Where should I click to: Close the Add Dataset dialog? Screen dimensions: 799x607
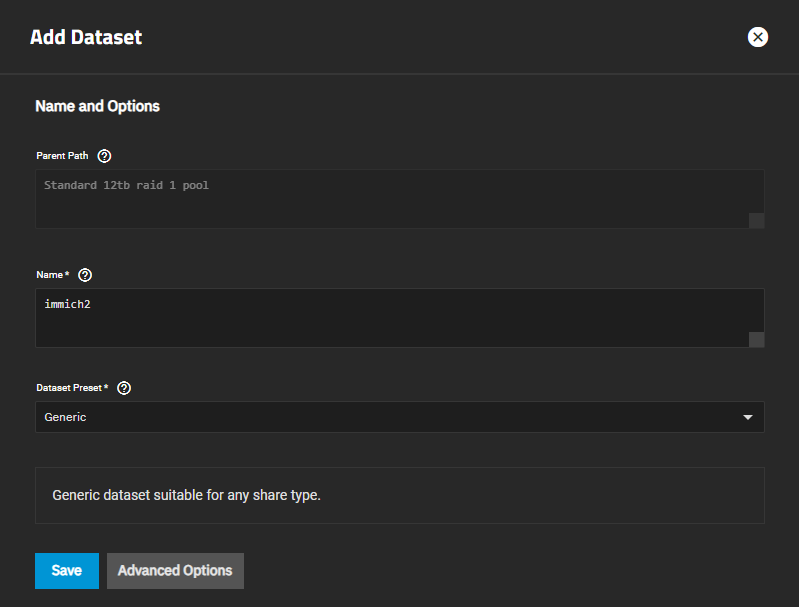pyautogui.click(x=758, y=37)
